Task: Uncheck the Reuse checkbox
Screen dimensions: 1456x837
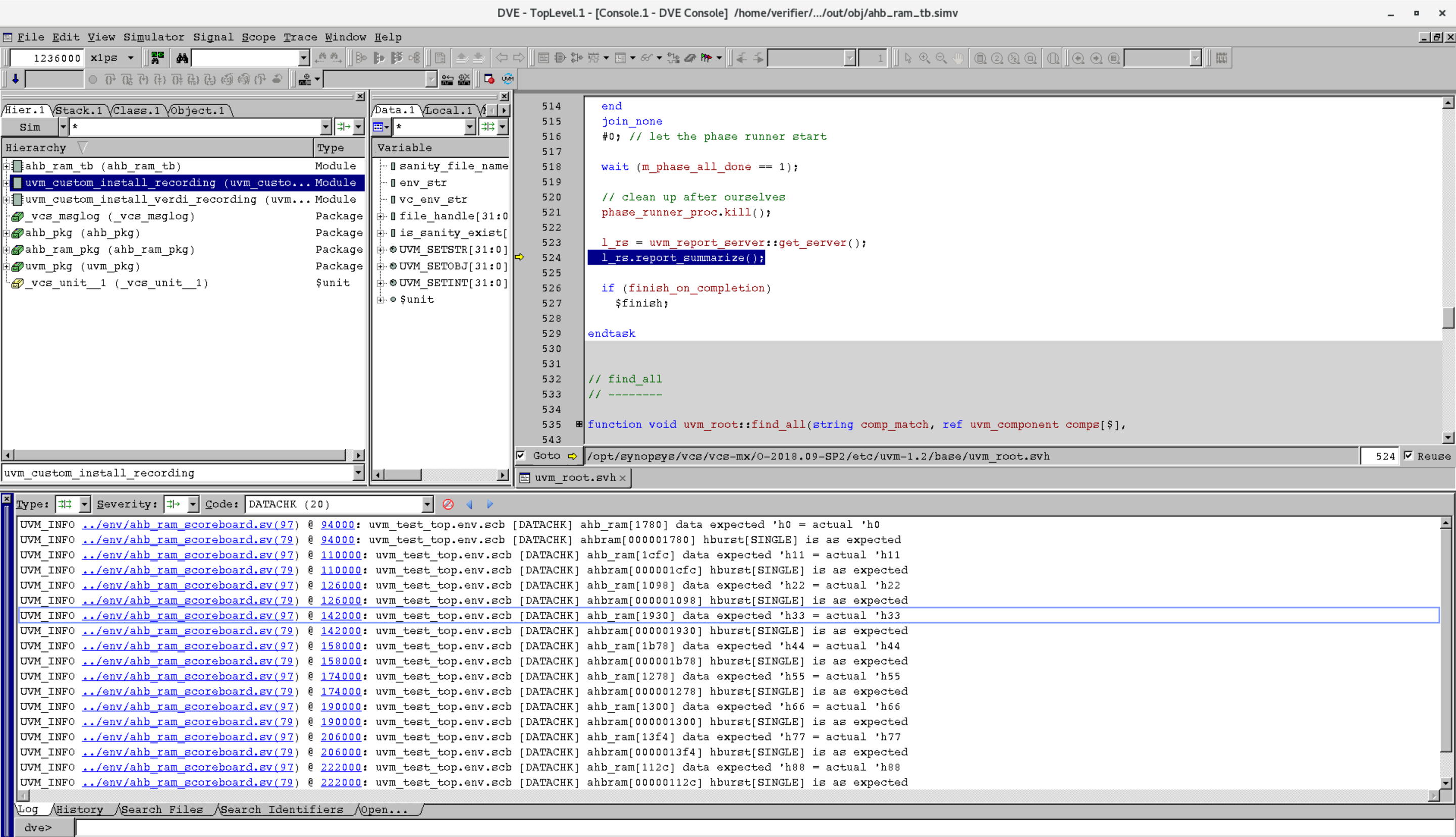Action: [x=1408, y=455]
